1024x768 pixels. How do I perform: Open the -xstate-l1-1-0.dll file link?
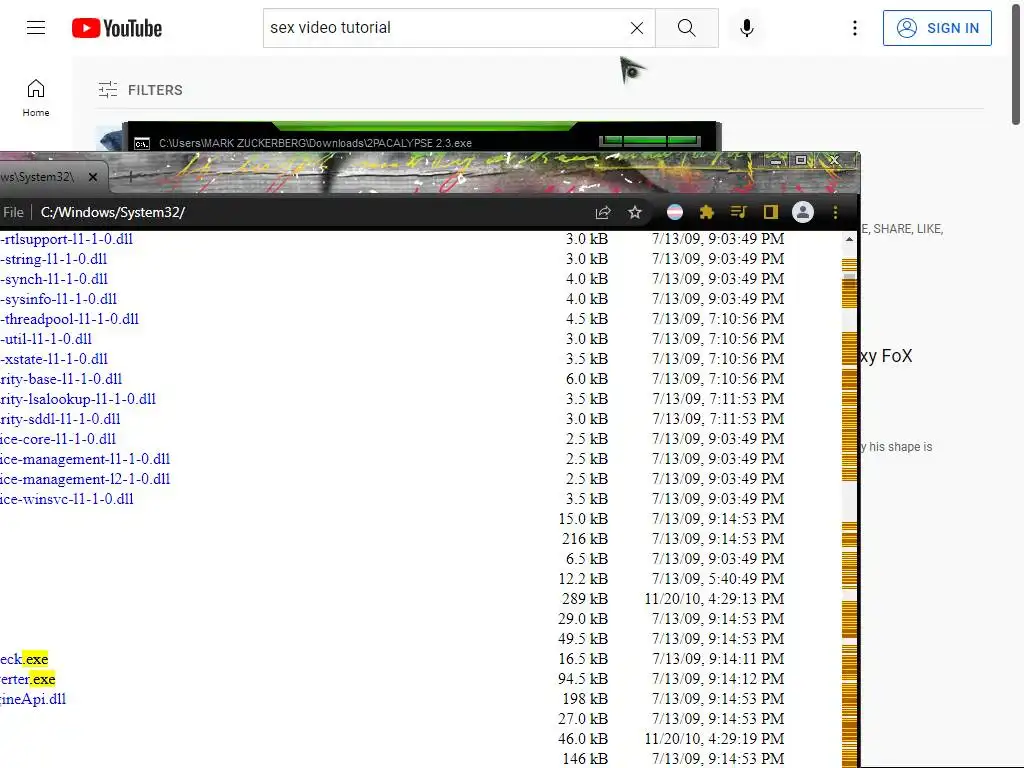54,359
